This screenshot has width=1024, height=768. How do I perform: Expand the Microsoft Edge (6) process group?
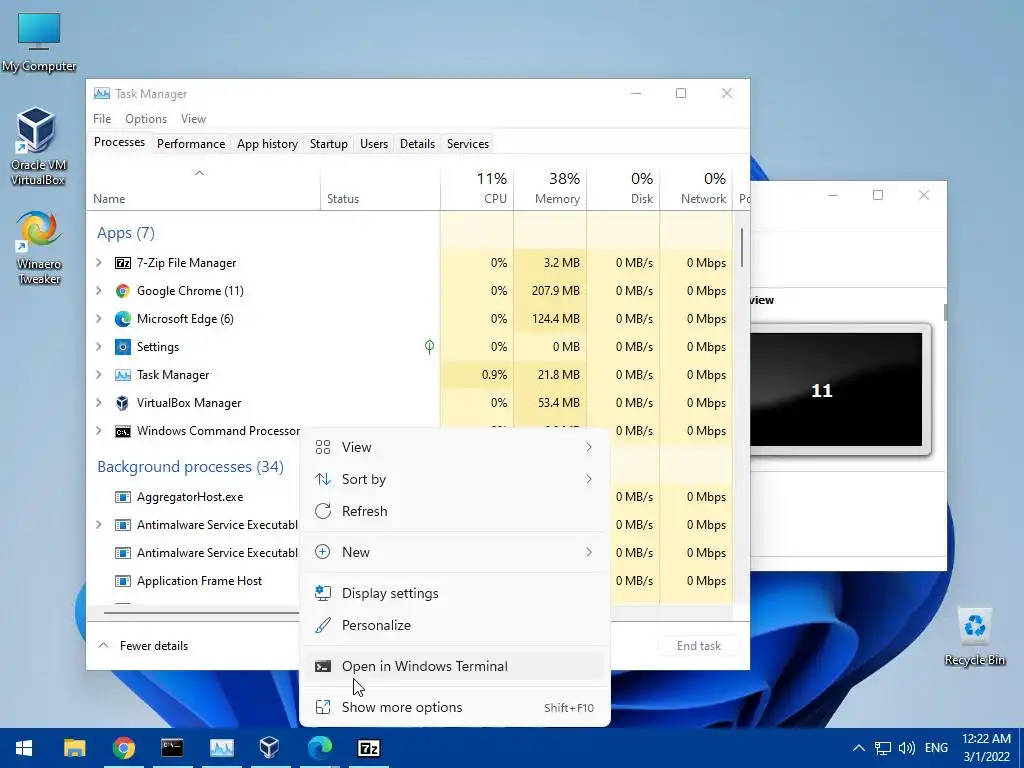(x=99, y=319)
